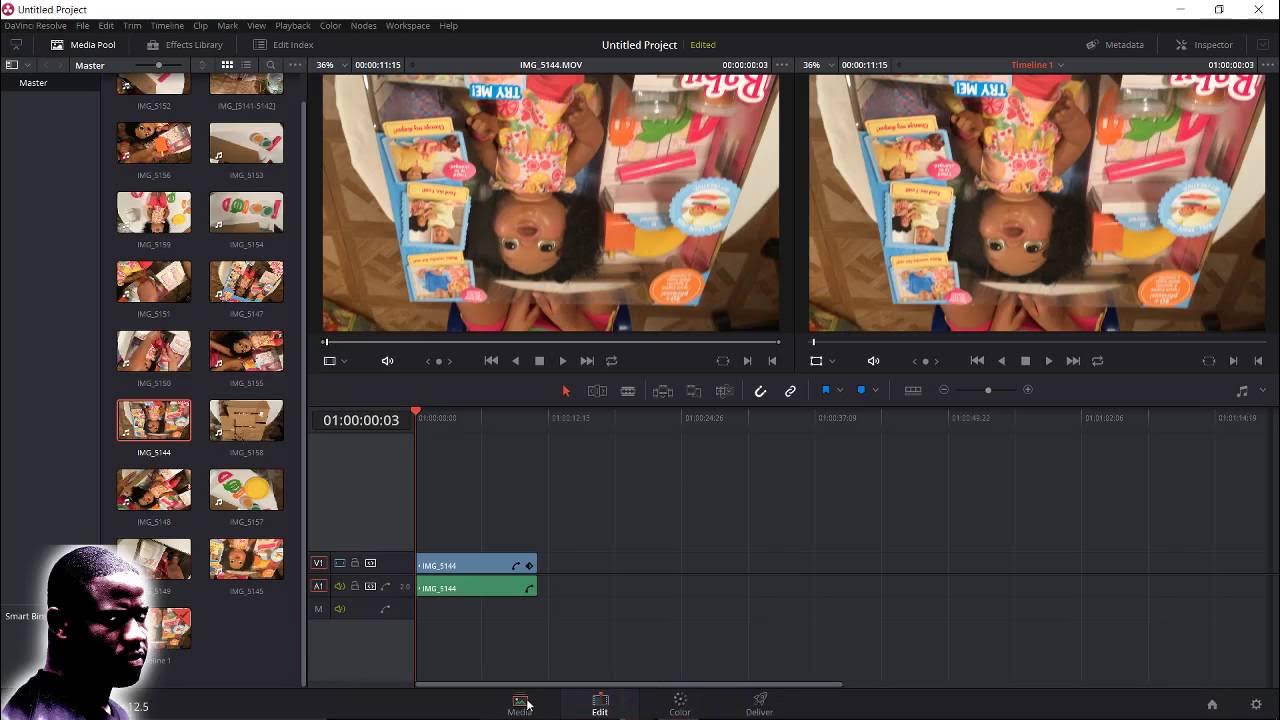Open the Effects Library panel

[185, 45]
